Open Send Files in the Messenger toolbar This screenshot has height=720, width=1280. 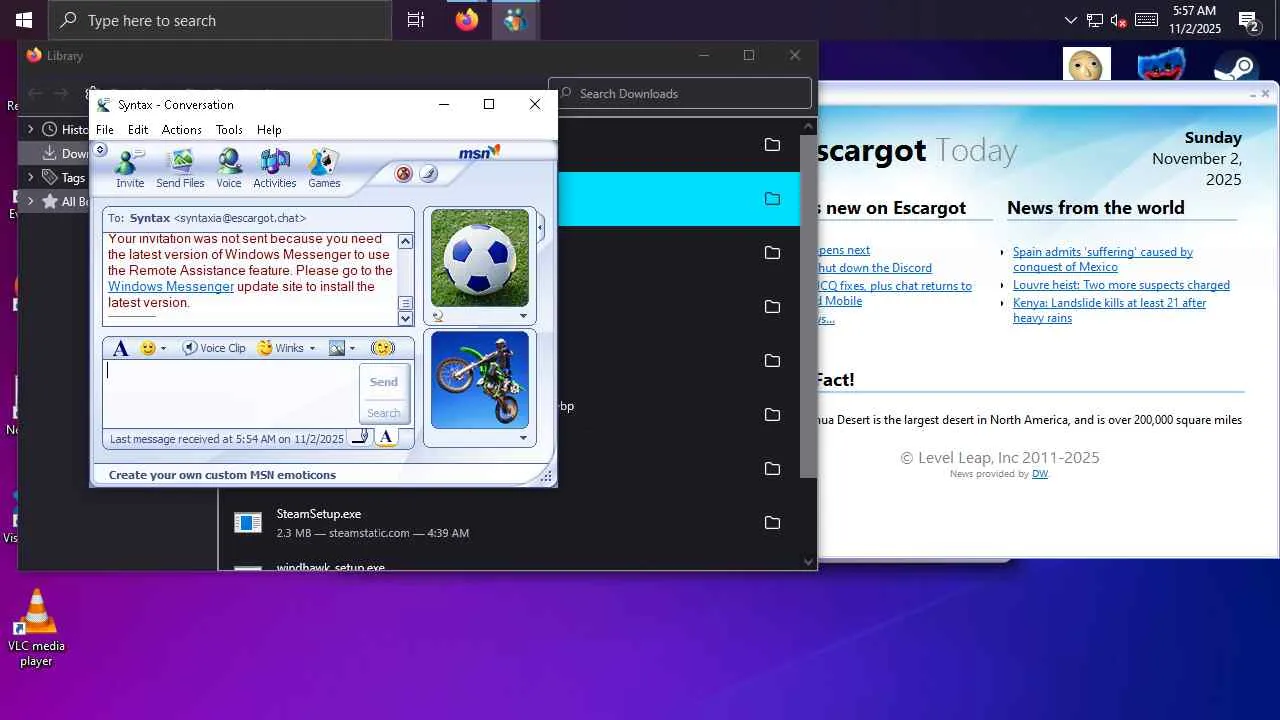click(x=180, y=168)
